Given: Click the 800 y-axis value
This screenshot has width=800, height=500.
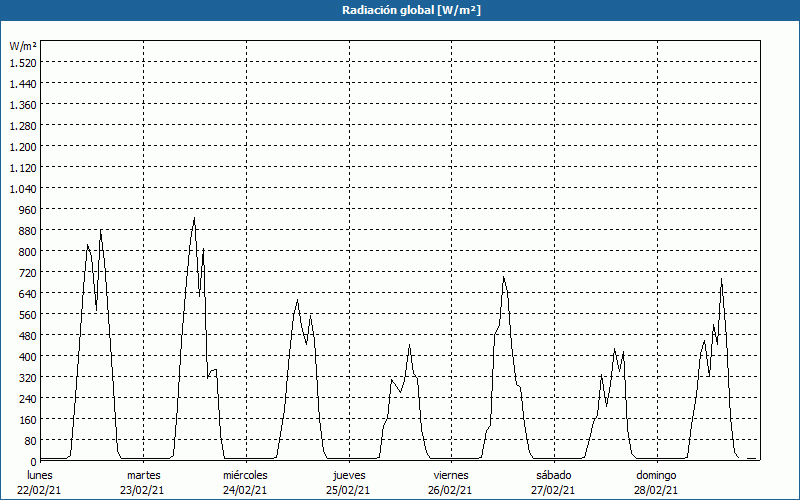Looking at the screenshot, I should click(28, 252).
